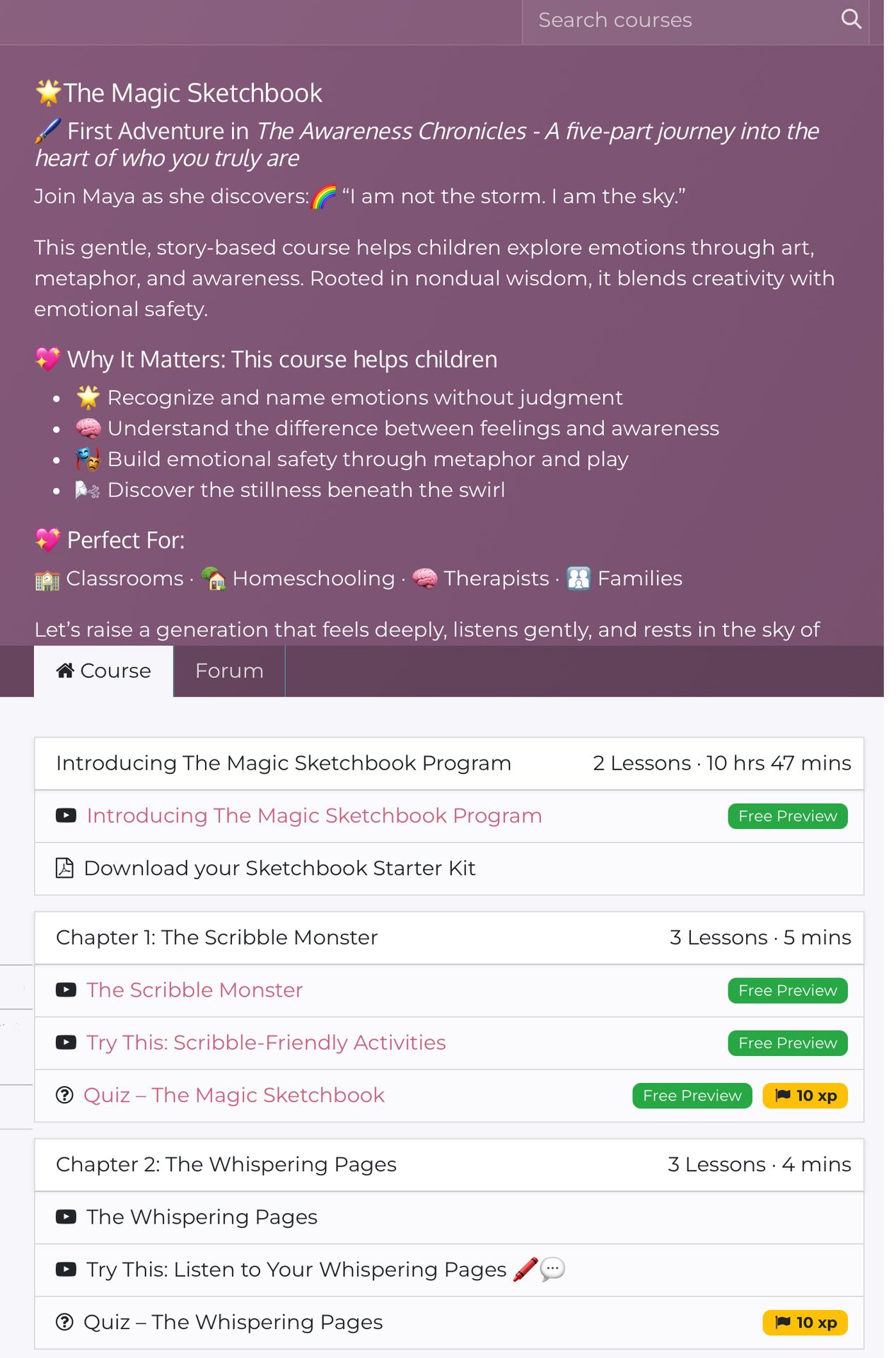Viewport: 896px width, 1358px height.
Task: Click the home icon on the Course tab
Action: tap(65, 671)
